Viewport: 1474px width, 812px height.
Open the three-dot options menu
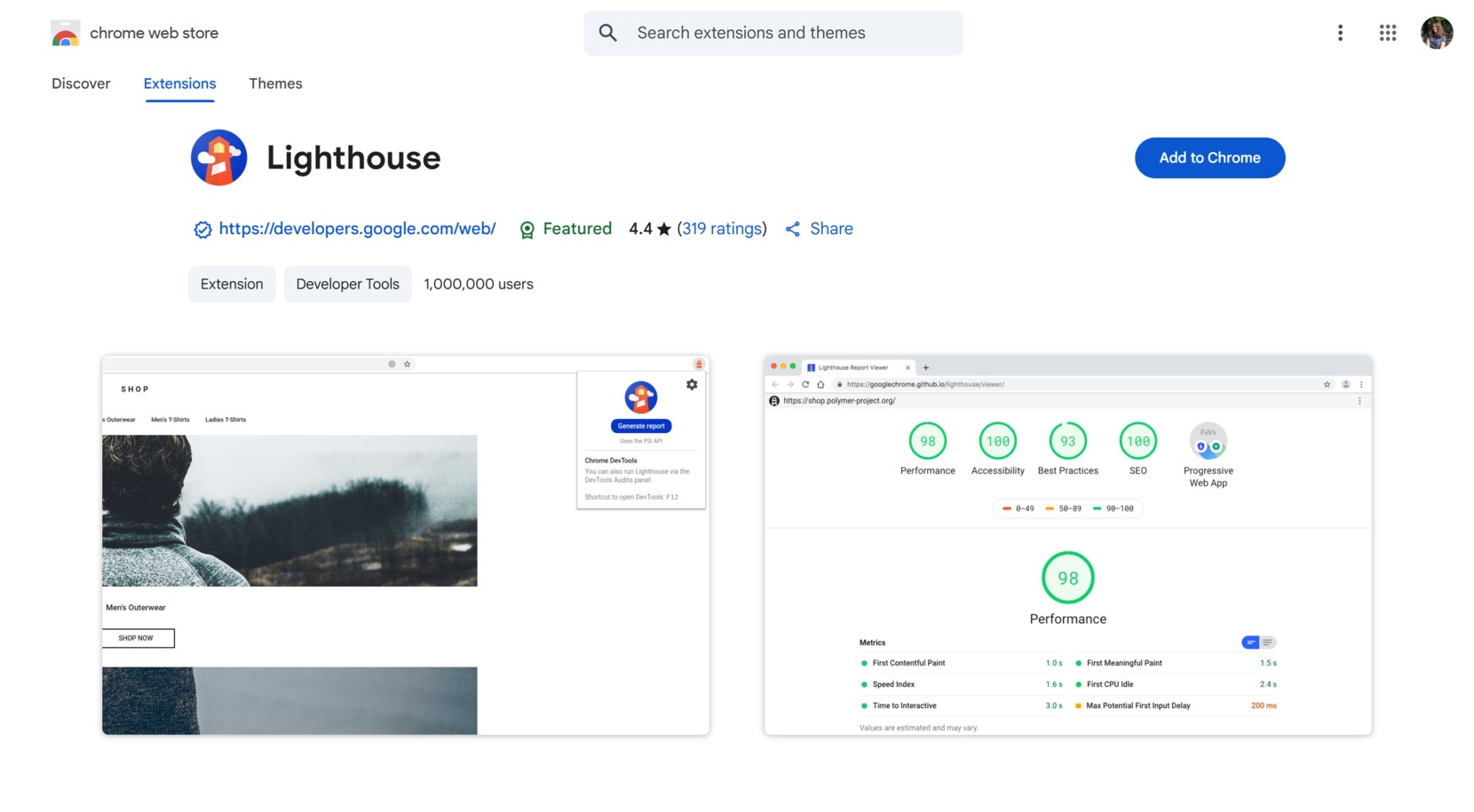(1340, 33)
